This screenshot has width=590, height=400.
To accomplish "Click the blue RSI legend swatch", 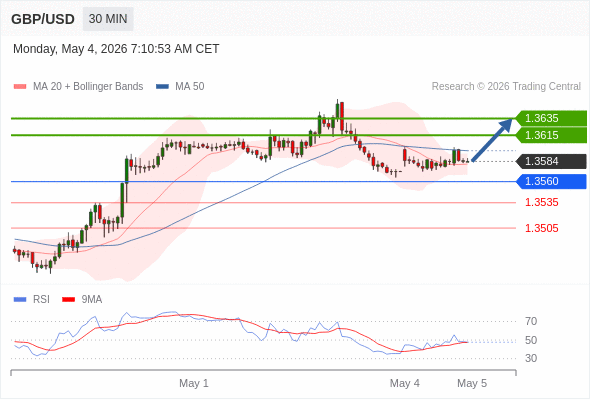I will click(20, 300).
